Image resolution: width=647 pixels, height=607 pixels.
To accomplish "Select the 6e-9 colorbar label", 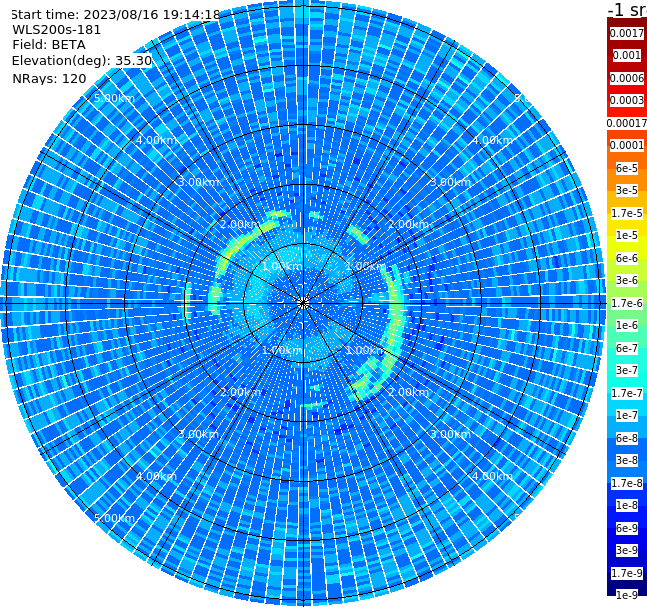I will 627,528.
